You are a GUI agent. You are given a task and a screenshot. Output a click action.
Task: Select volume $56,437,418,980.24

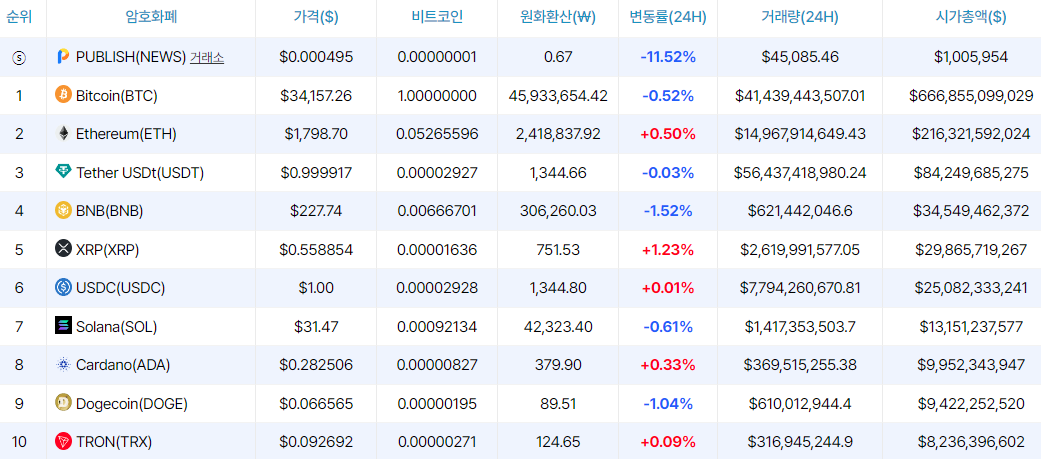[800, 173]
